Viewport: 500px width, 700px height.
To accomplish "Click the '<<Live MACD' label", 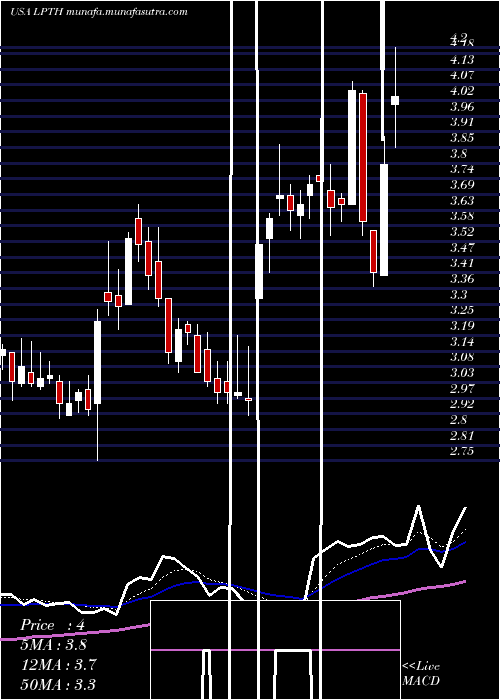I will click(421, 673).
